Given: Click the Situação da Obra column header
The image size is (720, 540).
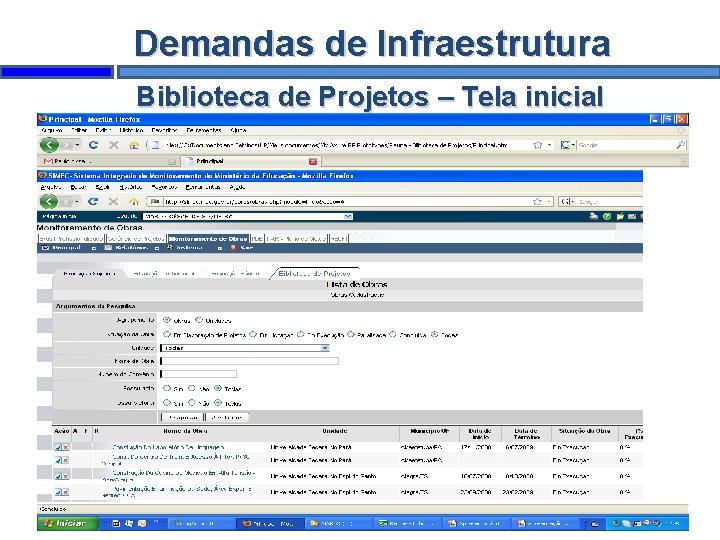Looking at the screenshot, I should pyautogui.click(x=585, y=431).
